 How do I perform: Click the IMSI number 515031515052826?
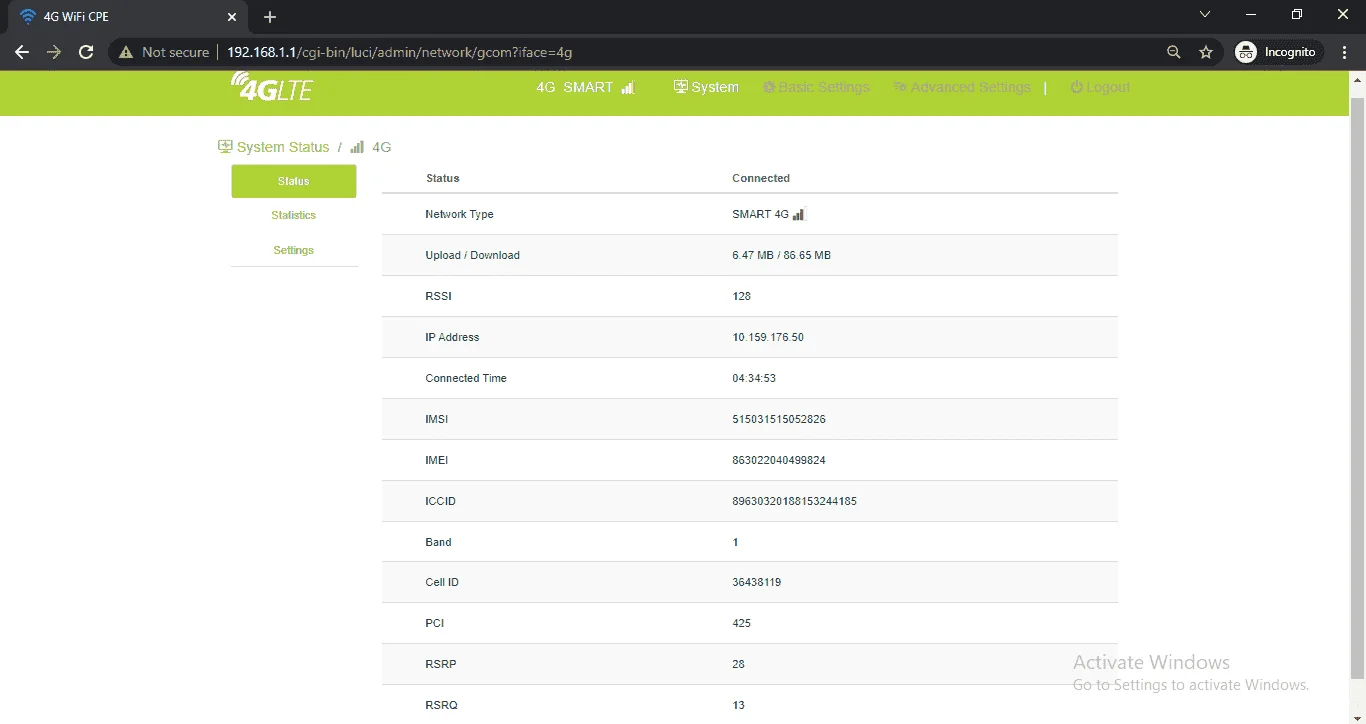(x=779, y=419)
